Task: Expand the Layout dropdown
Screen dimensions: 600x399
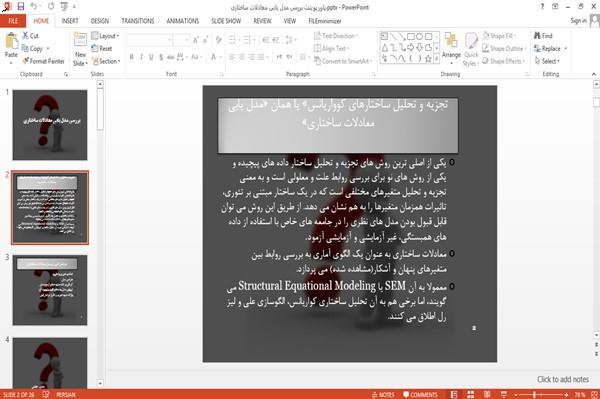Action: (x=105, y=36)
